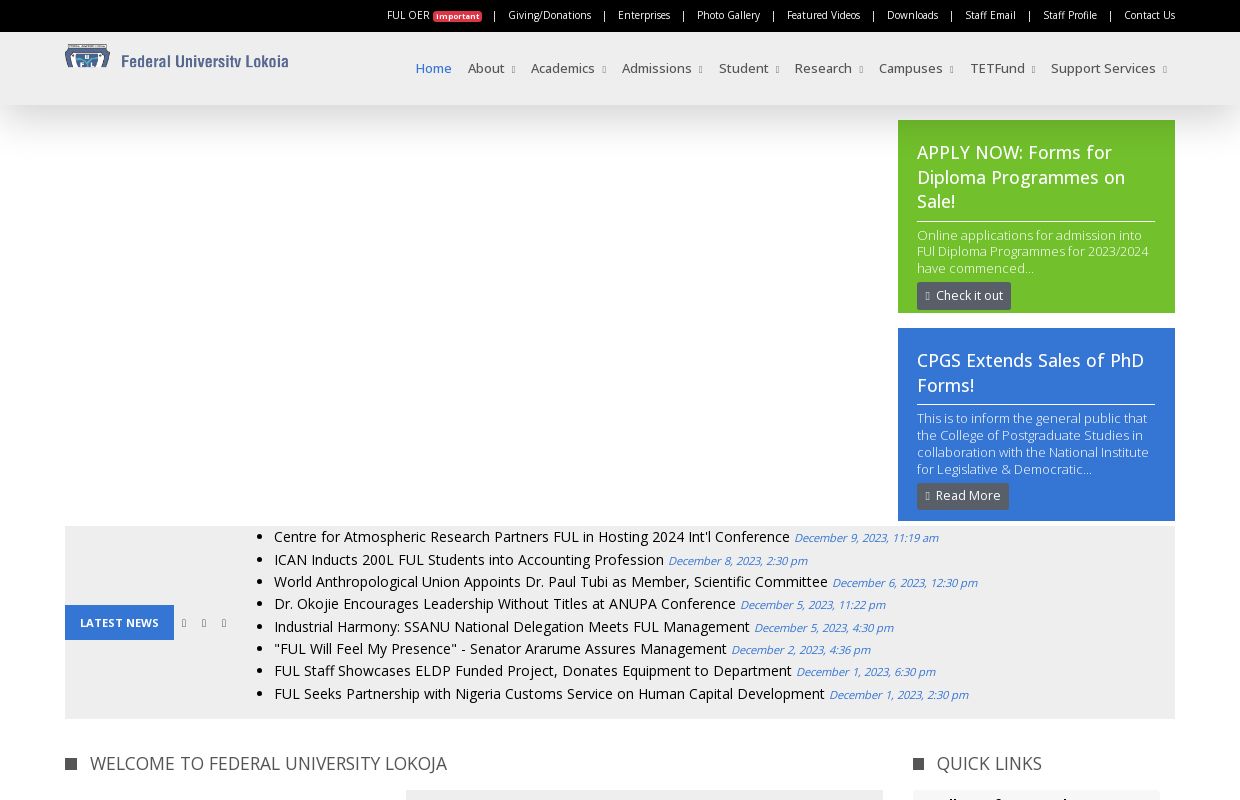The width and height of the screenshot is (1240, 800).
Task: Open CPGS Extends Sales of PhD Forms heading
Action: [x=1030, y=372]
